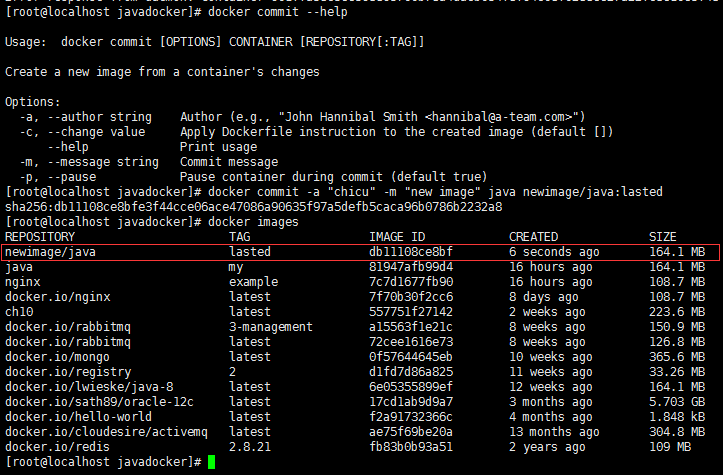Click image ID 'fb83b0b93a51'
The height and width of the screenshot is (475, 723).
[411, 446]
